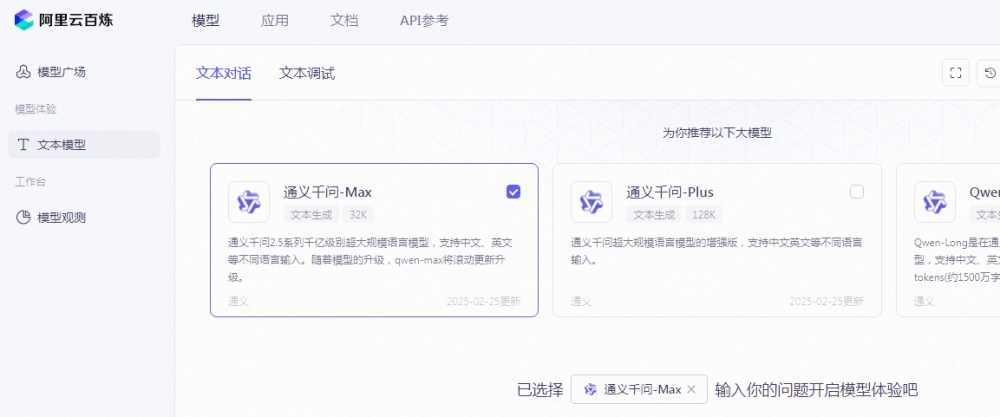Screen dimensions: 1000x417
Task: Click the 模型广场 sidebar icon
Action: 23,72
